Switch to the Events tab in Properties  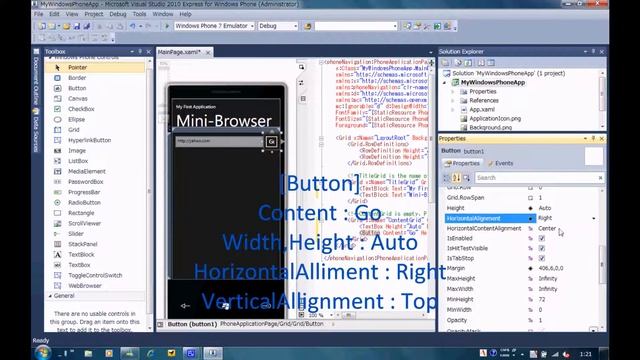click(501, 163)
